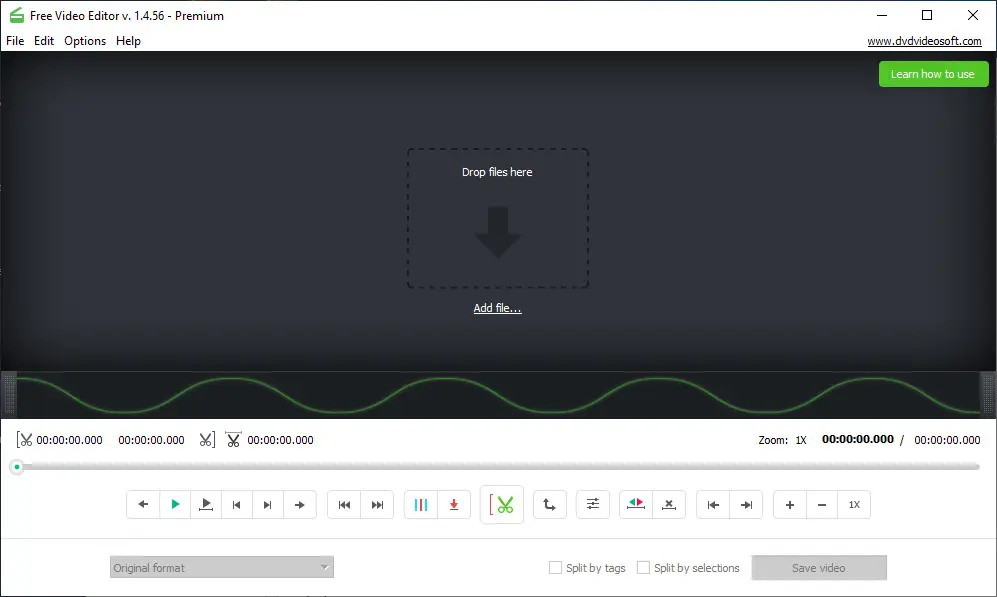The width and height of the screenshot is (997, 597).
Task: Zoom in with the plus button
Action: tap(790, 505)
